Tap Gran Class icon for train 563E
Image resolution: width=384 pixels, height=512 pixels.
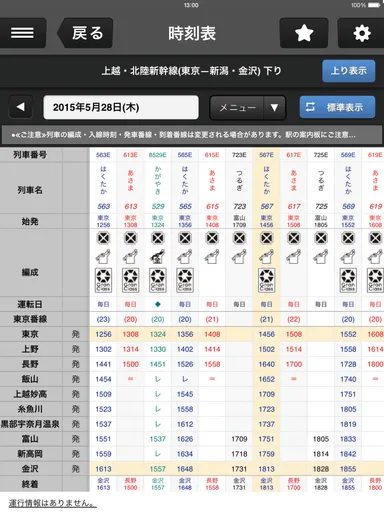point(103,280)
